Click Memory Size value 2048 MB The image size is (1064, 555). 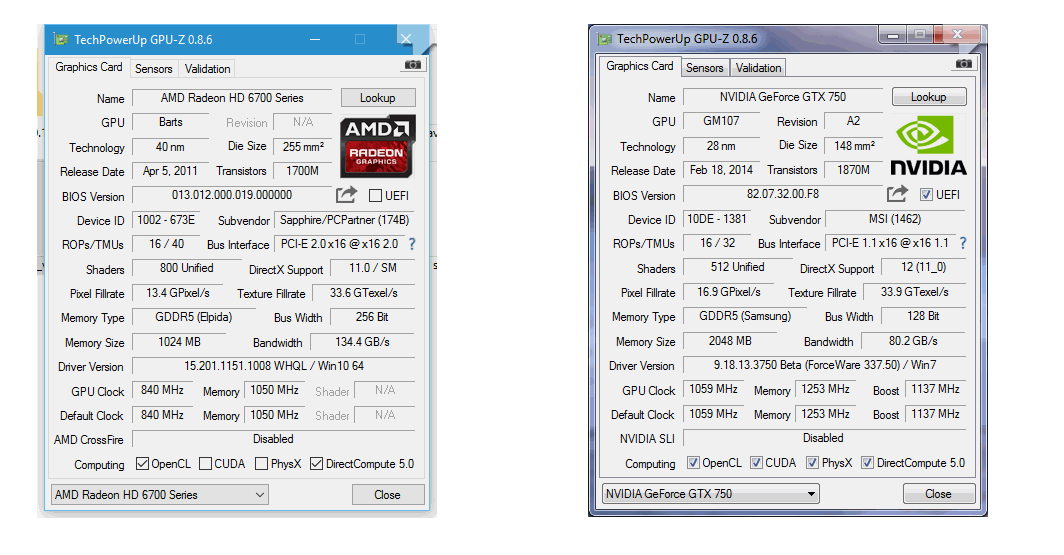click(x=730, y=341)
